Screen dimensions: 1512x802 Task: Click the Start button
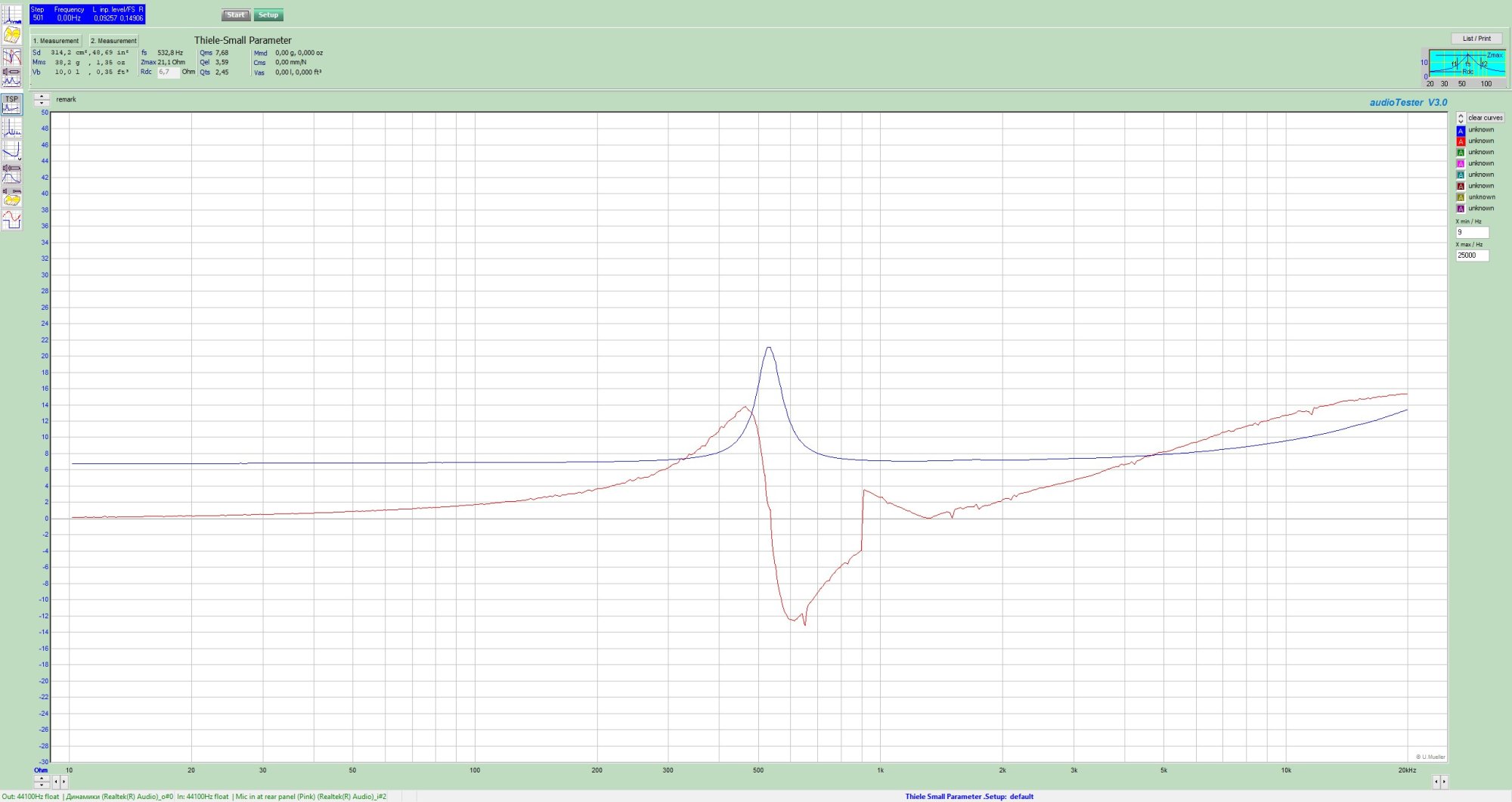[236, 15]
